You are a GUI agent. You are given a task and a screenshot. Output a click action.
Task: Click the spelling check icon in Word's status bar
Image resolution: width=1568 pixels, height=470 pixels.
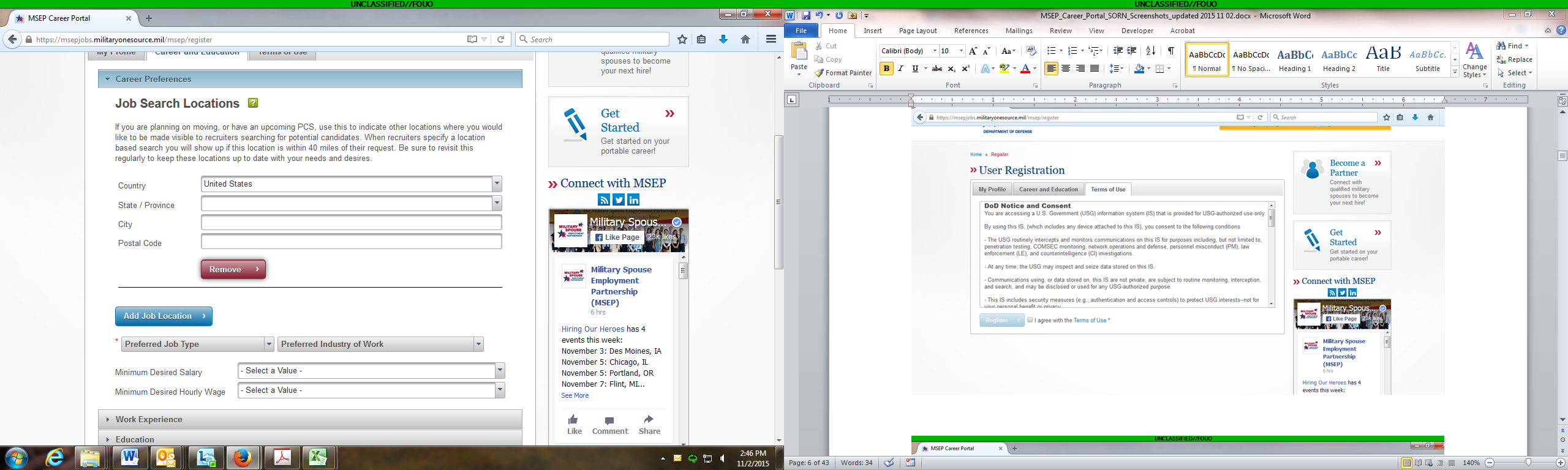click(x=889, y=463)
